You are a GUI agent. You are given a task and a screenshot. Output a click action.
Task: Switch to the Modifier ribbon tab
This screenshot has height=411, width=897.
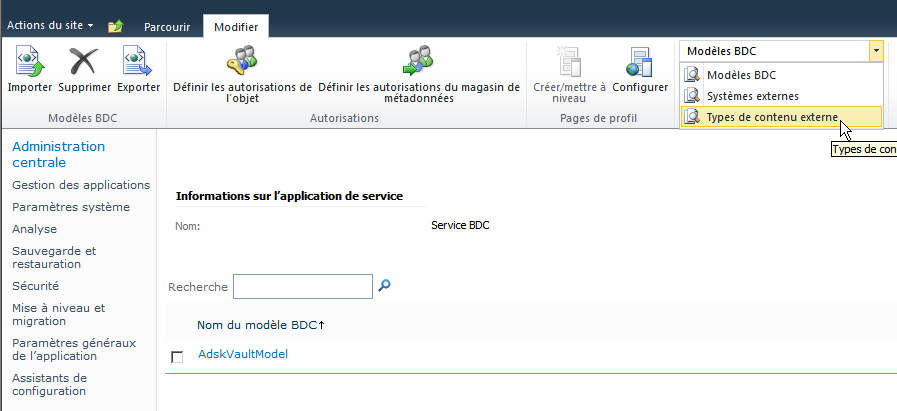[x=235, y=26]
